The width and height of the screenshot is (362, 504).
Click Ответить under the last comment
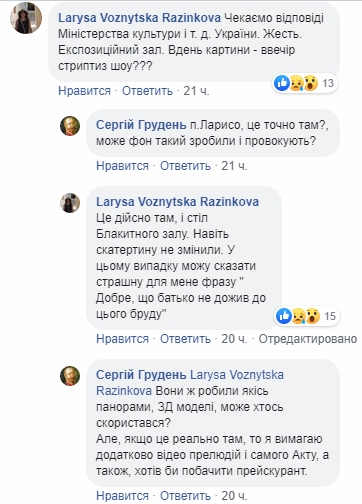[185, 496]
